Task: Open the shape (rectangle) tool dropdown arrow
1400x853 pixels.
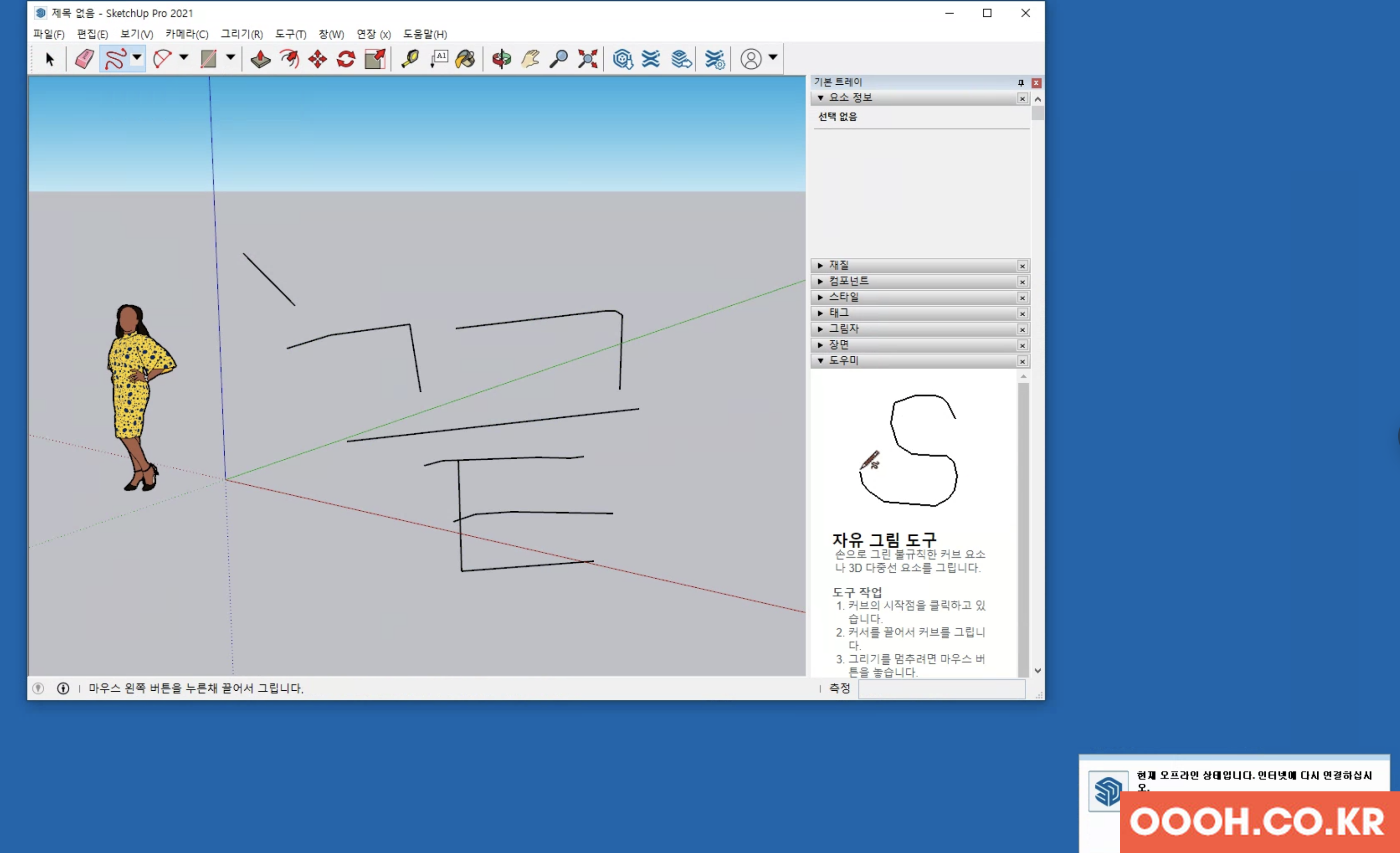Action: coord(230,57)
